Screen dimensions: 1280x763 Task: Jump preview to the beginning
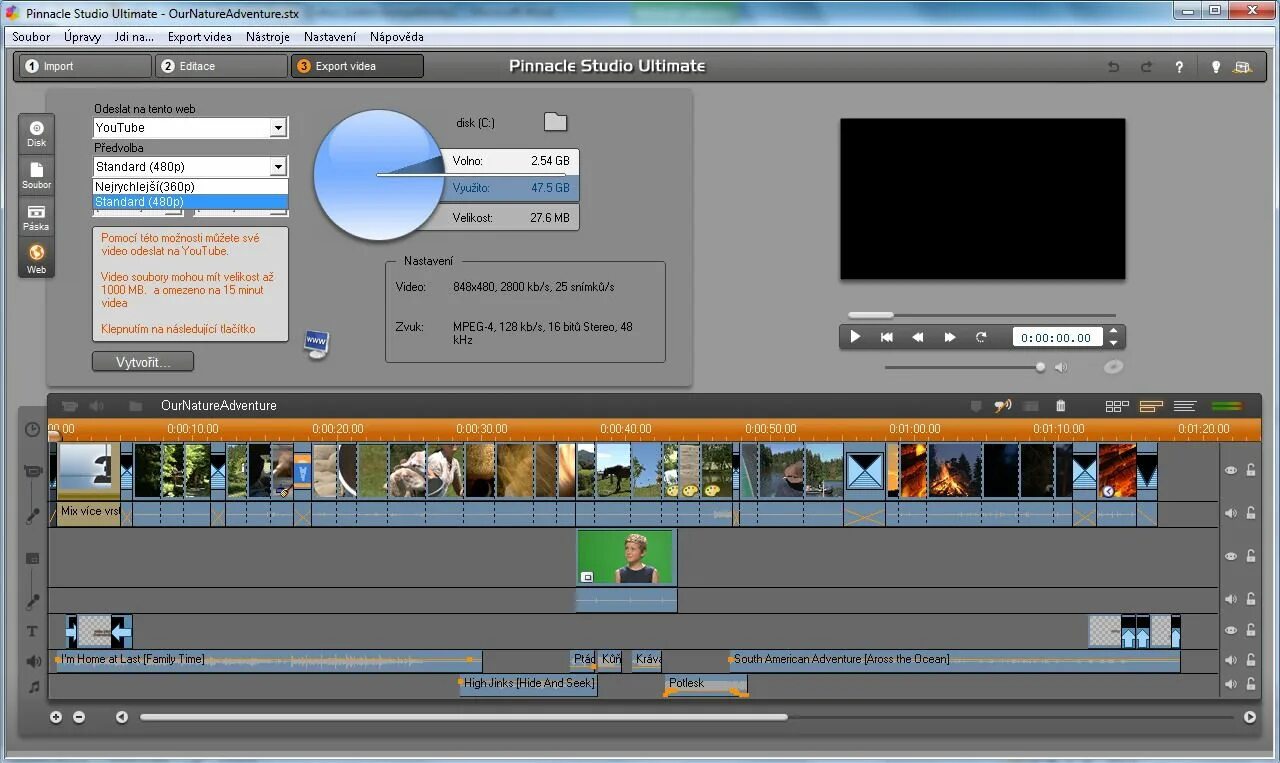click(x=886, y=337)
